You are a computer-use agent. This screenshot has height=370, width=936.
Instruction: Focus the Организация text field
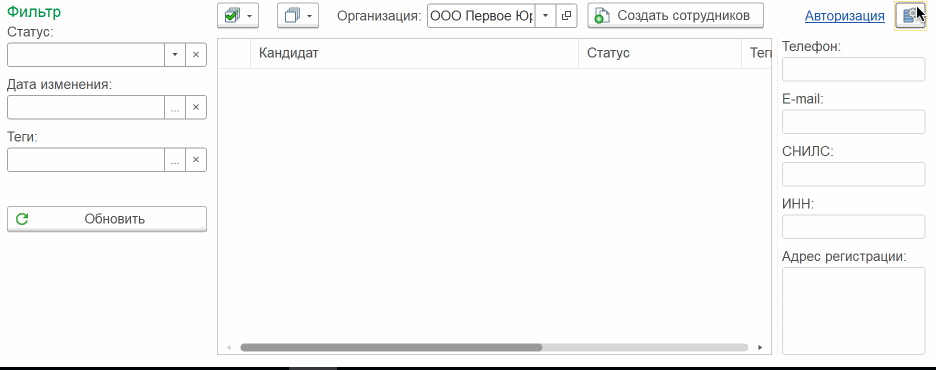(x=481, y=16)
